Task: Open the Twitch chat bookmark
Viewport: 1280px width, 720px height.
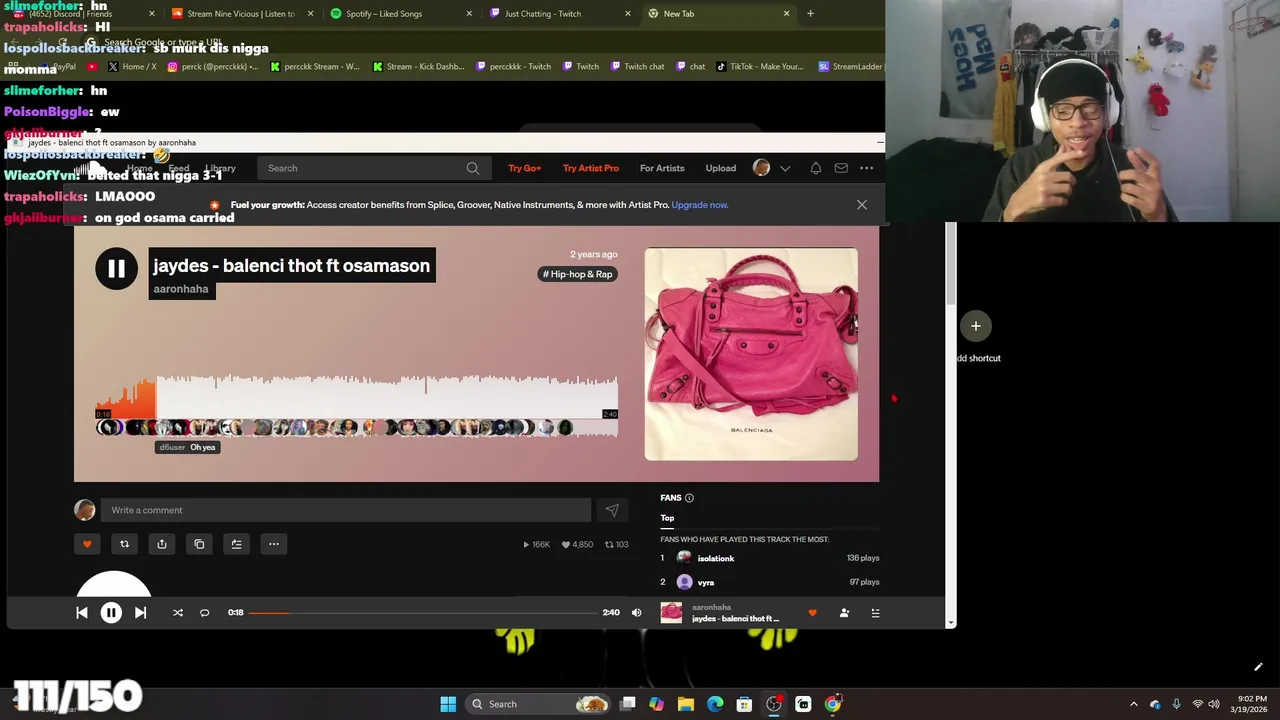Action: [x=637, y=67]
